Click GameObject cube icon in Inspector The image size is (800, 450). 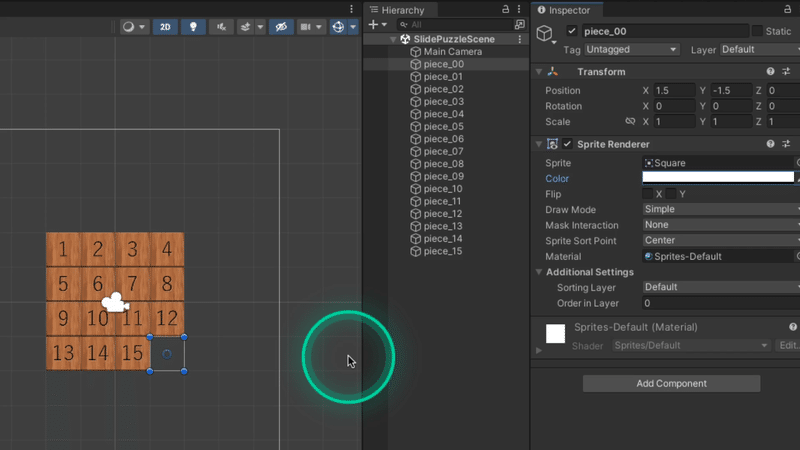pos(544,33)
